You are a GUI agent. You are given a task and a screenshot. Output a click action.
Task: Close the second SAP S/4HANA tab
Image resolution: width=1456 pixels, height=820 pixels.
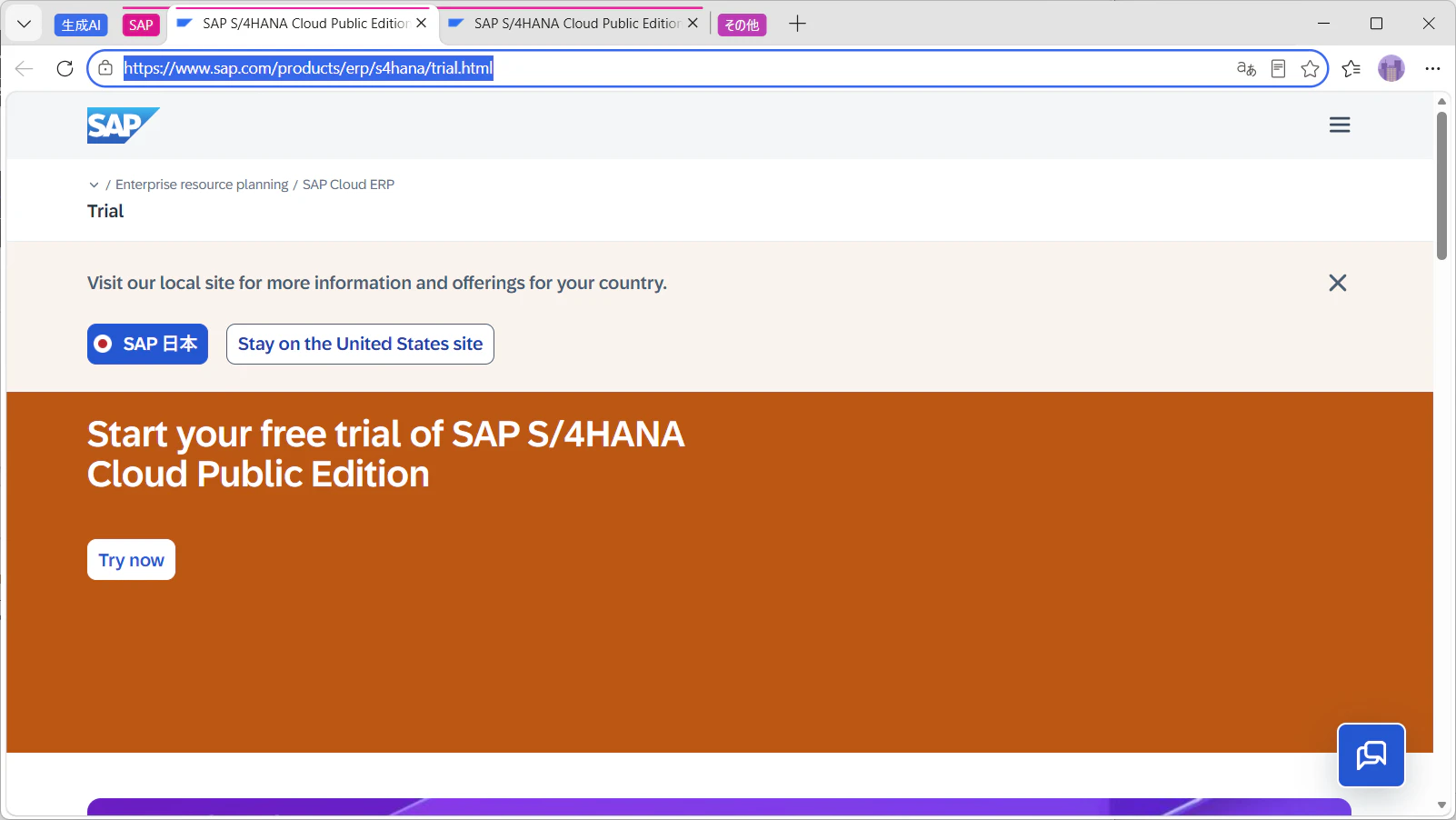click(x=693, y=24)
